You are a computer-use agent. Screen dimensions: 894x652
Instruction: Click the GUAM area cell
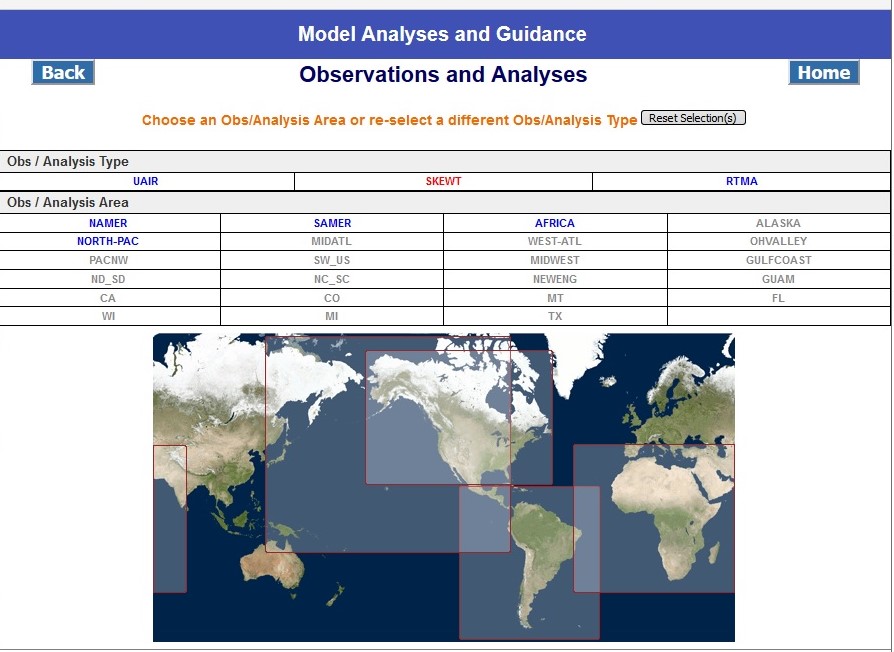click(778, 279)
